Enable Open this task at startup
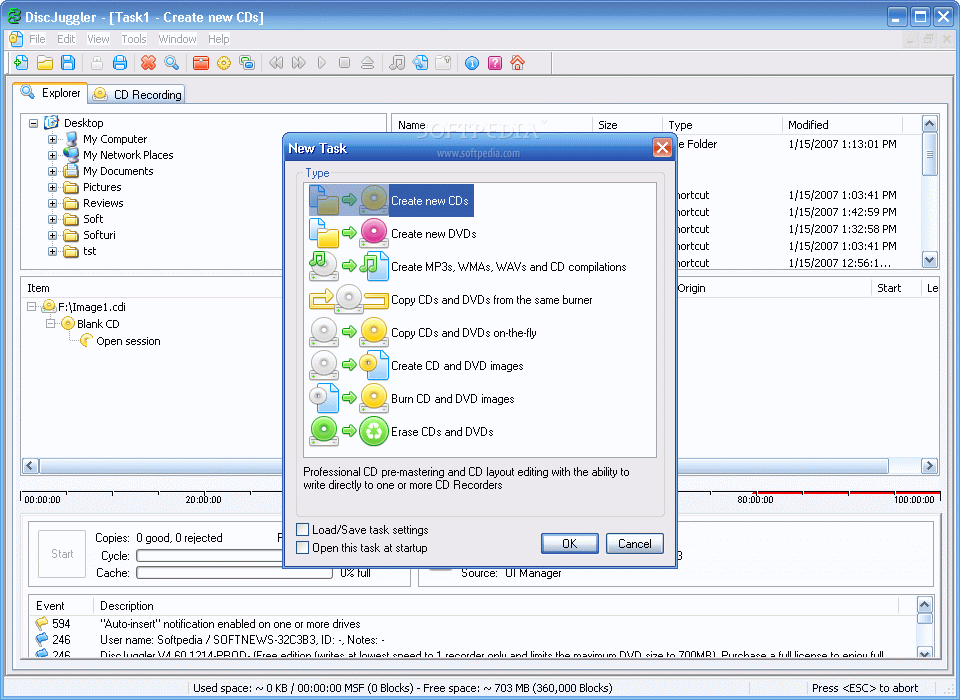 point(302,547)
